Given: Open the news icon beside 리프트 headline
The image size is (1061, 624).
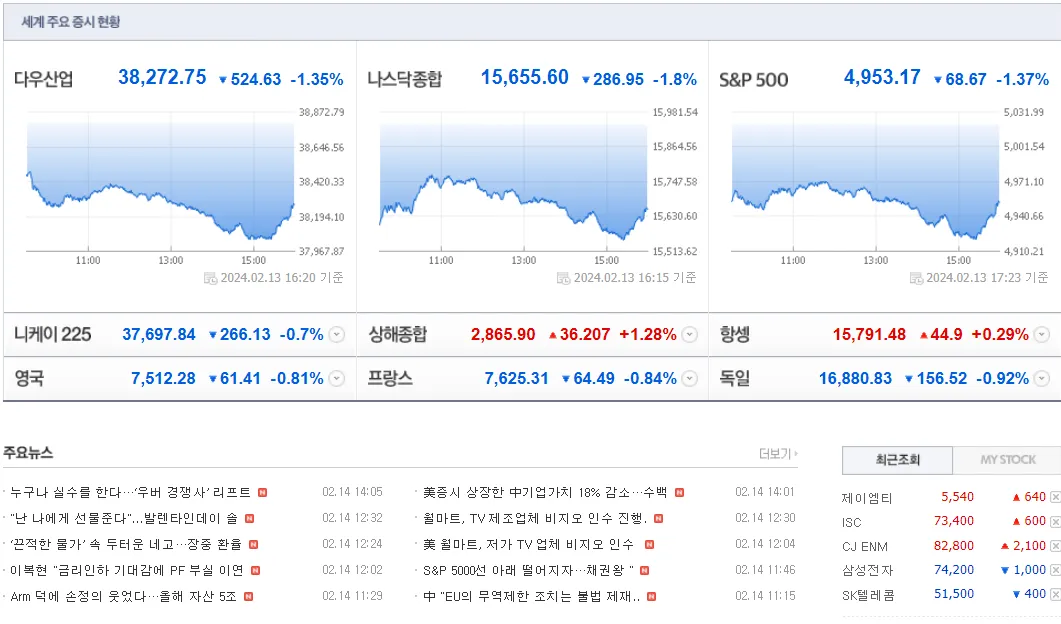Looking at the screenshot, I should [x=263, y=493].
